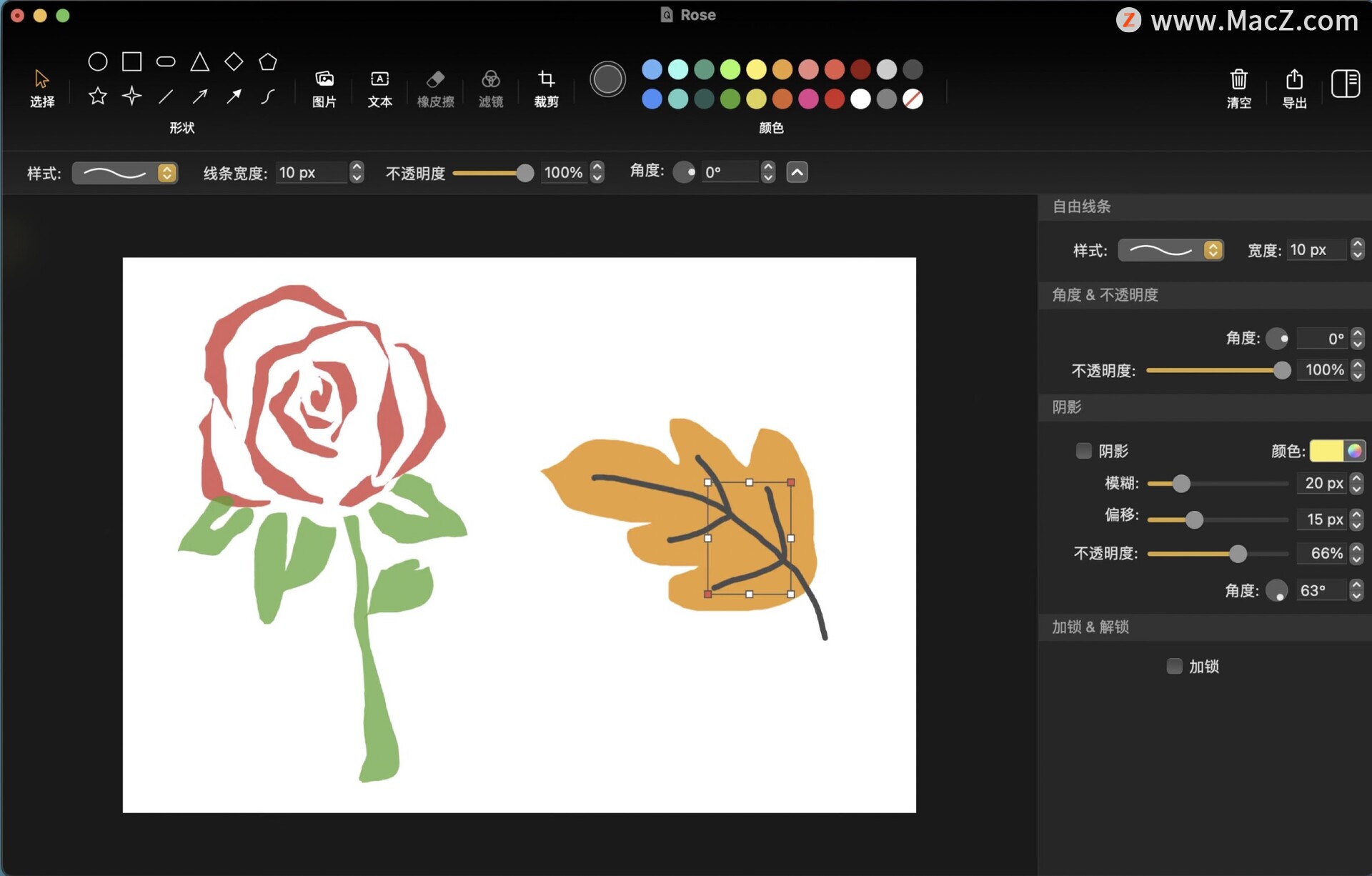Click the toolbar 角度 angle dial
This screenshot has width=1372, height=876.
coord(684,172)
